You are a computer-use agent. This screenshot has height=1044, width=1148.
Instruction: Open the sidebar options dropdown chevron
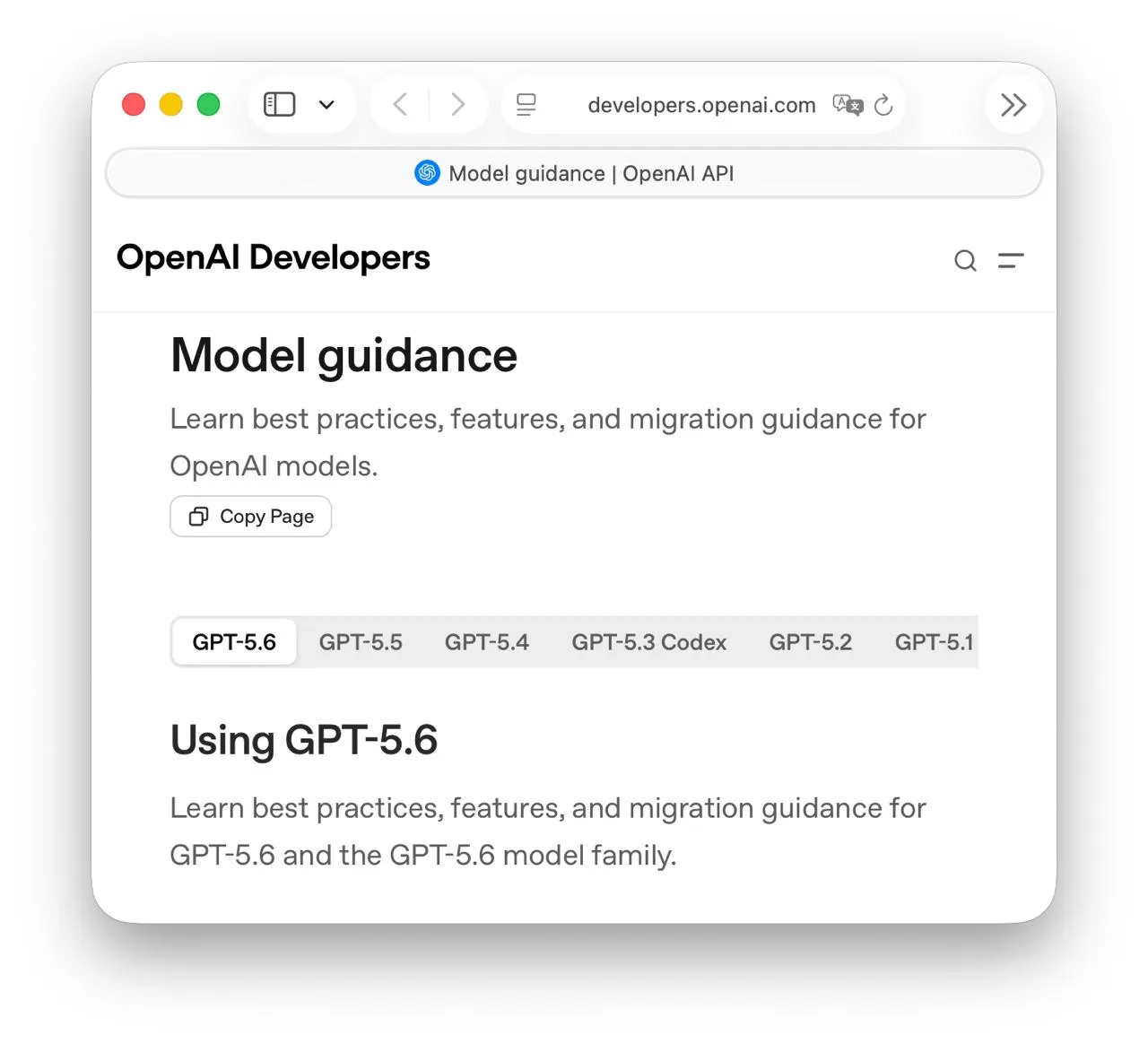click(x=326, y=105)
